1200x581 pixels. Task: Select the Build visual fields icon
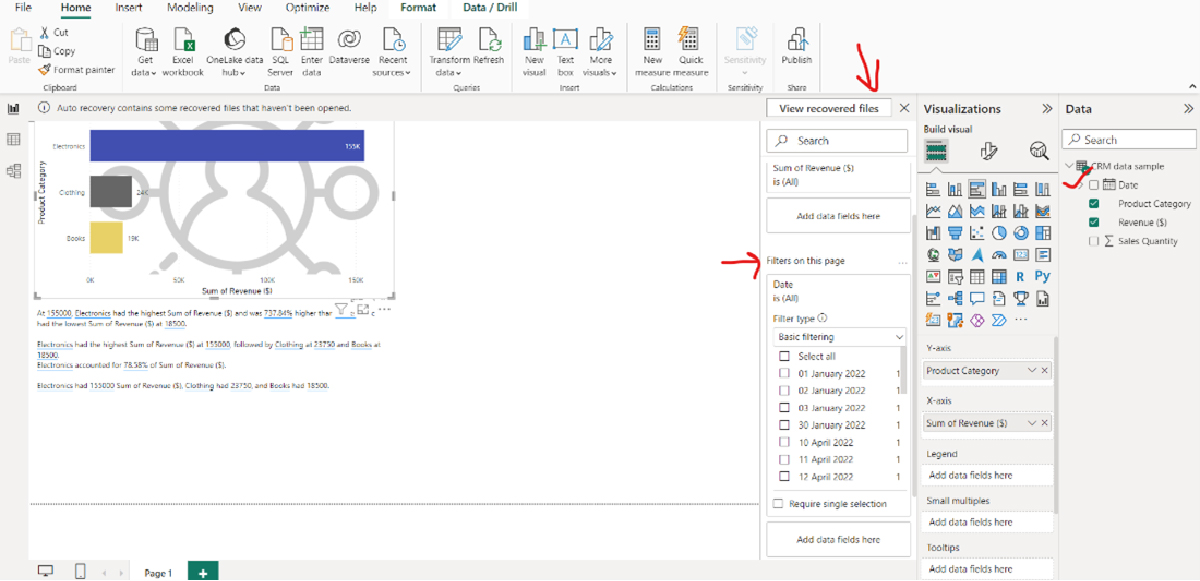click(936, 151)
